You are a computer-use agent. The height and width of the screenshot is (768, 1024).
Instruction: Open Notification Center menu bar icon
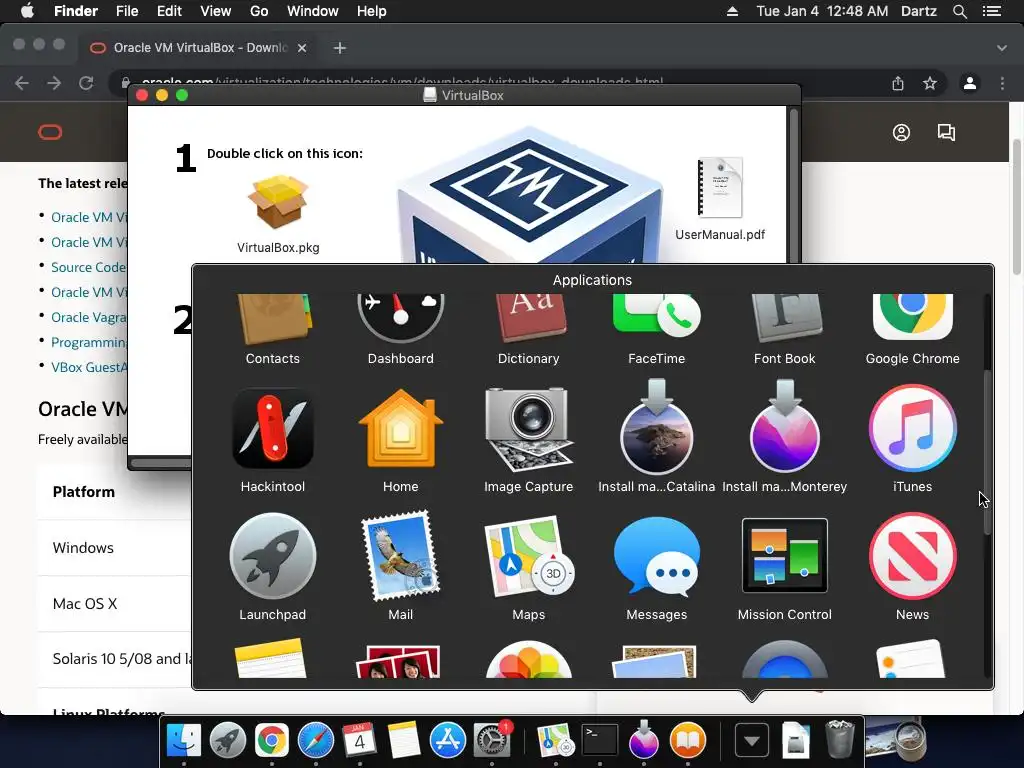(992, 11)
